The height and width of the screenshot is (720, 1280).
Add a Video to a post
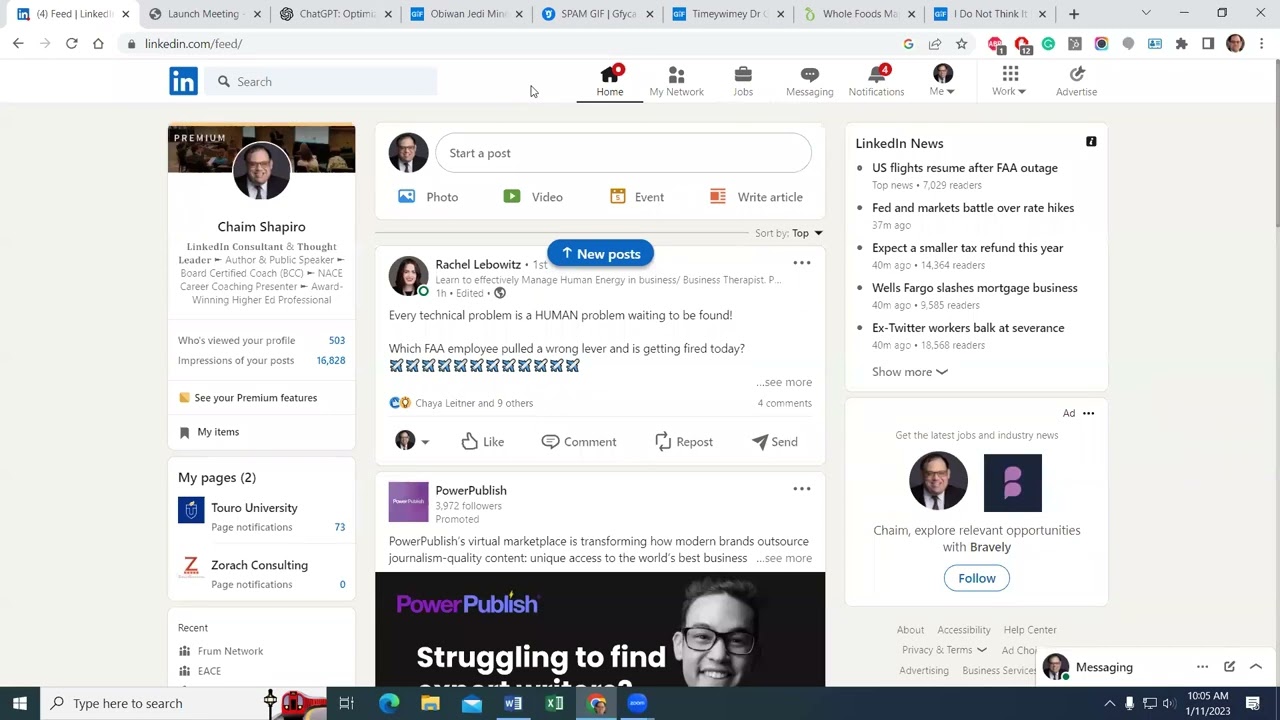click(533, 197)
